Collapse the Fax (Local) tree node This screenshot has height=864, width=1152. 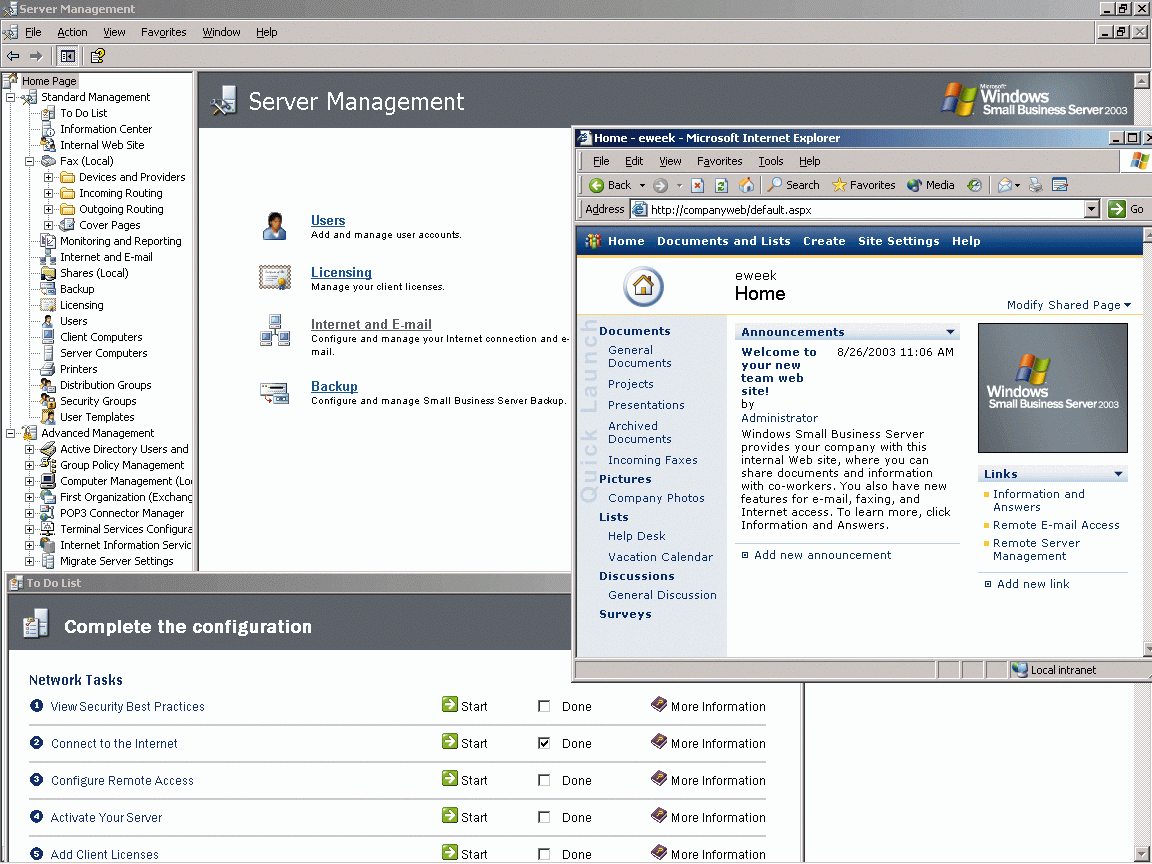[x=29, y=161]
